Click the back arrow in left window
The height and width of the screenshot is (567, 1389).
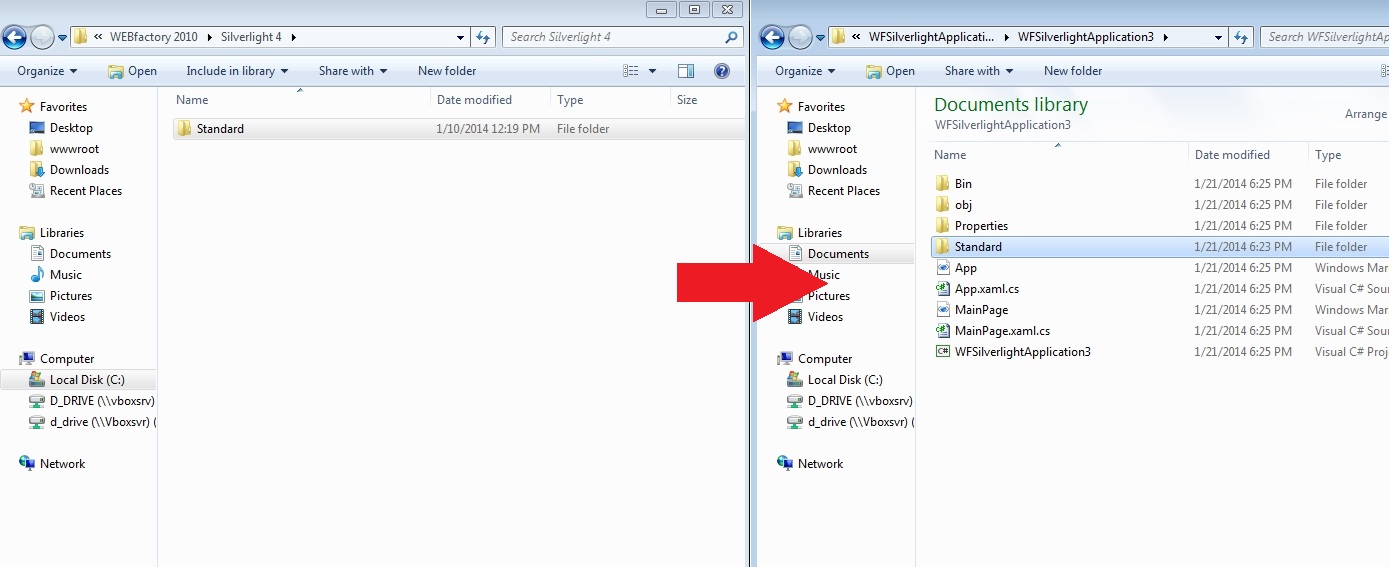pos(15,38)
